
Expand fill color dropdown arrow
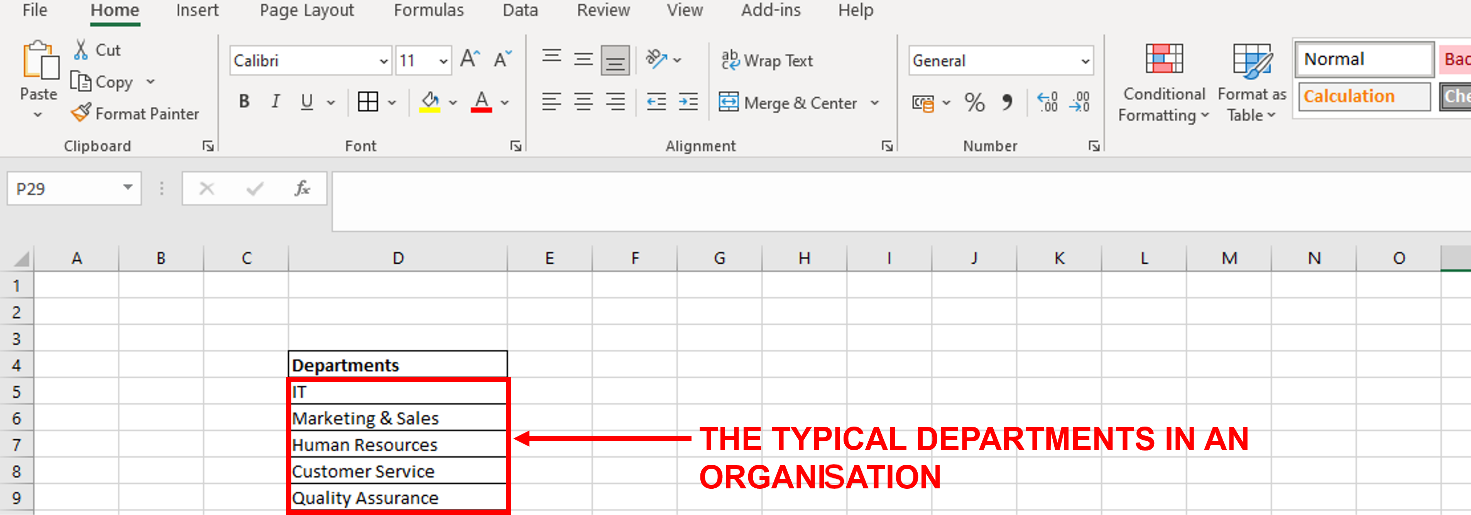(x=453, y=103)
